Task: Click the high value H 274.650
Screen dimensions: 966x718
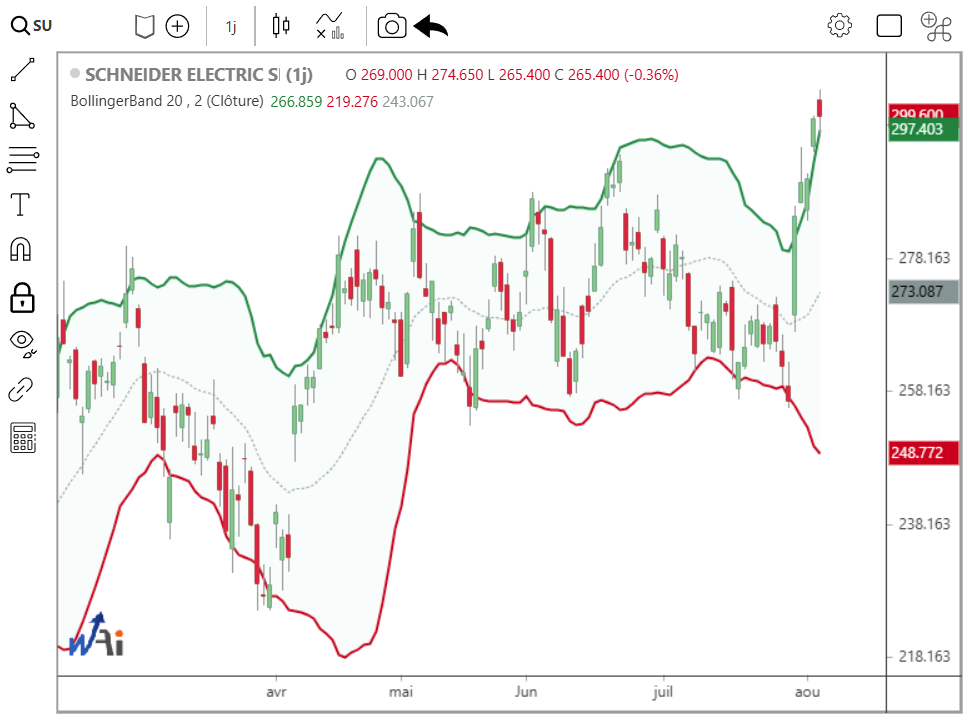Action: tap(450, 75)
